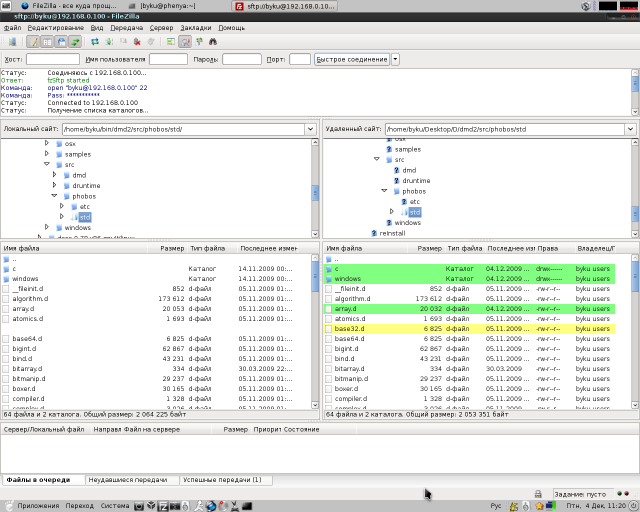
Task: Click the GNOME foot icon beside Приложения
Action: point(9,506)
